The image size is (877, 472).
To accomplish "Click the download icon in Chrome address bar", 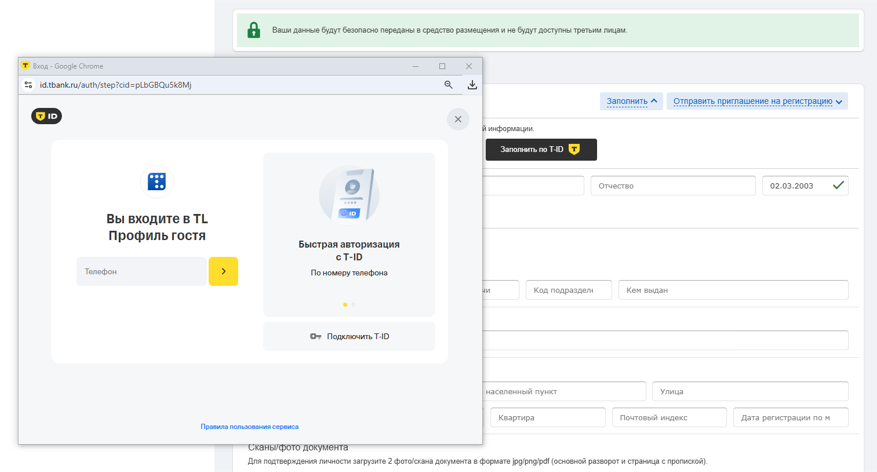I will point(472,85).
